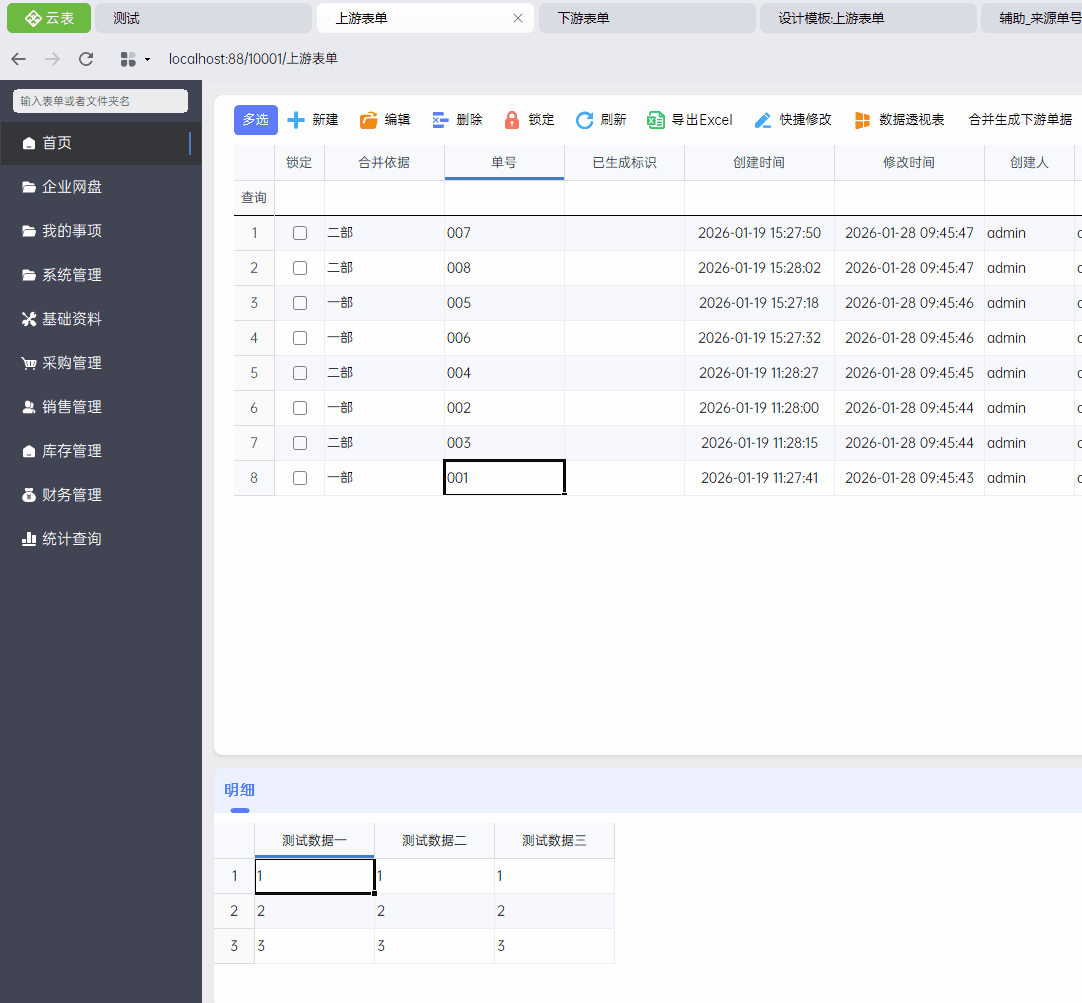Sort by the 单号 column header
The height and width of the screenshot is (1003, 1082).
coord(504,163)
